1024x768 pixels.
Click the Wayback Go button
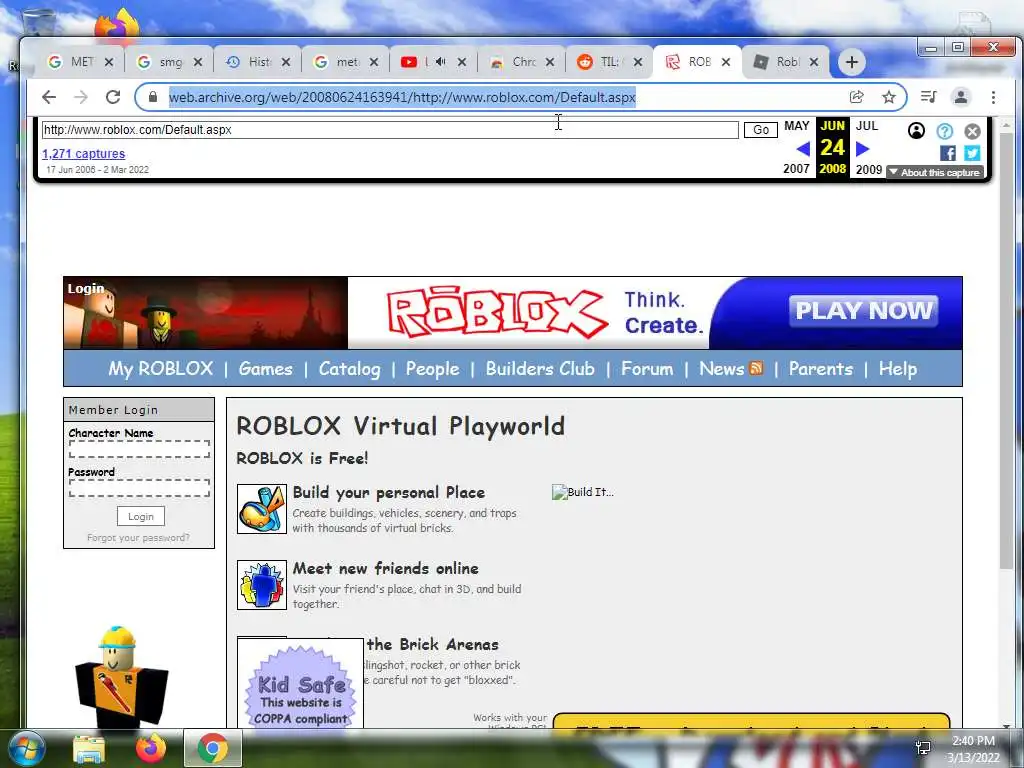click(761, 129)
